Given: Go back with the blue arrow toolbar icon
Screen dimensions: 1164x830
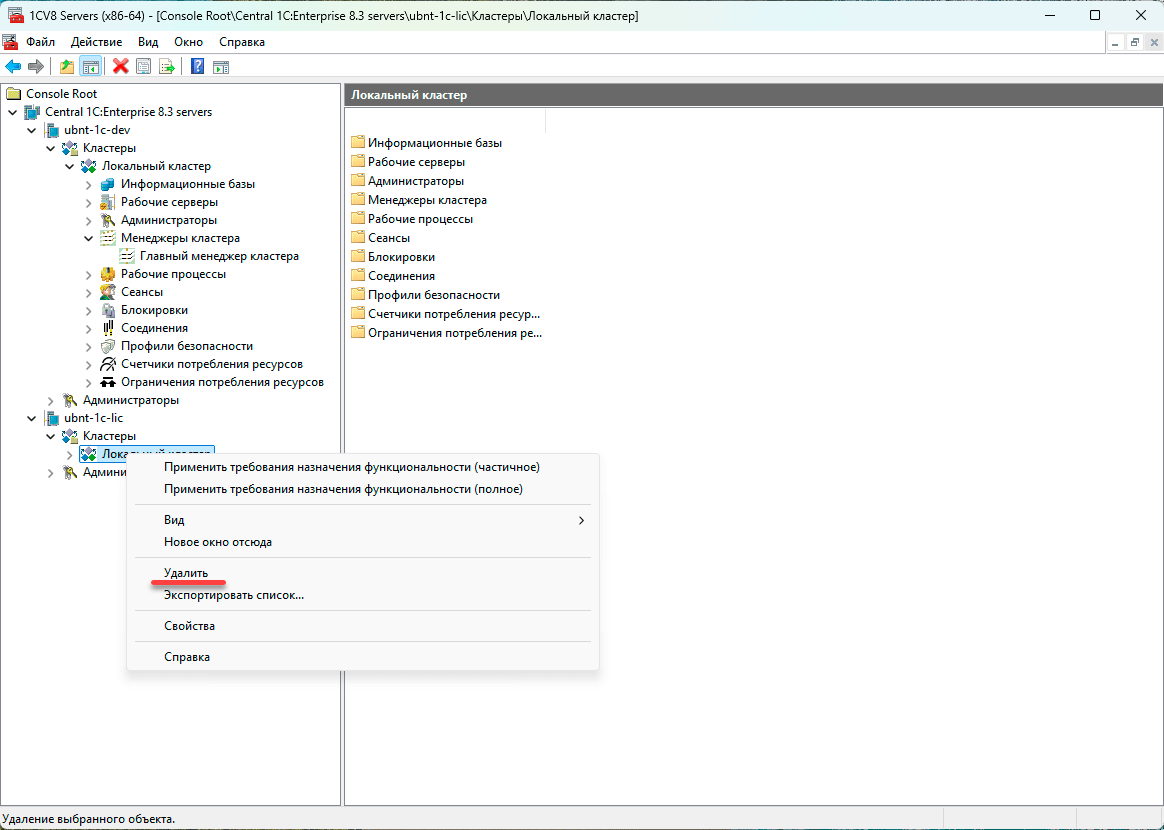Looking at the screenshot, I should [13, 67].
